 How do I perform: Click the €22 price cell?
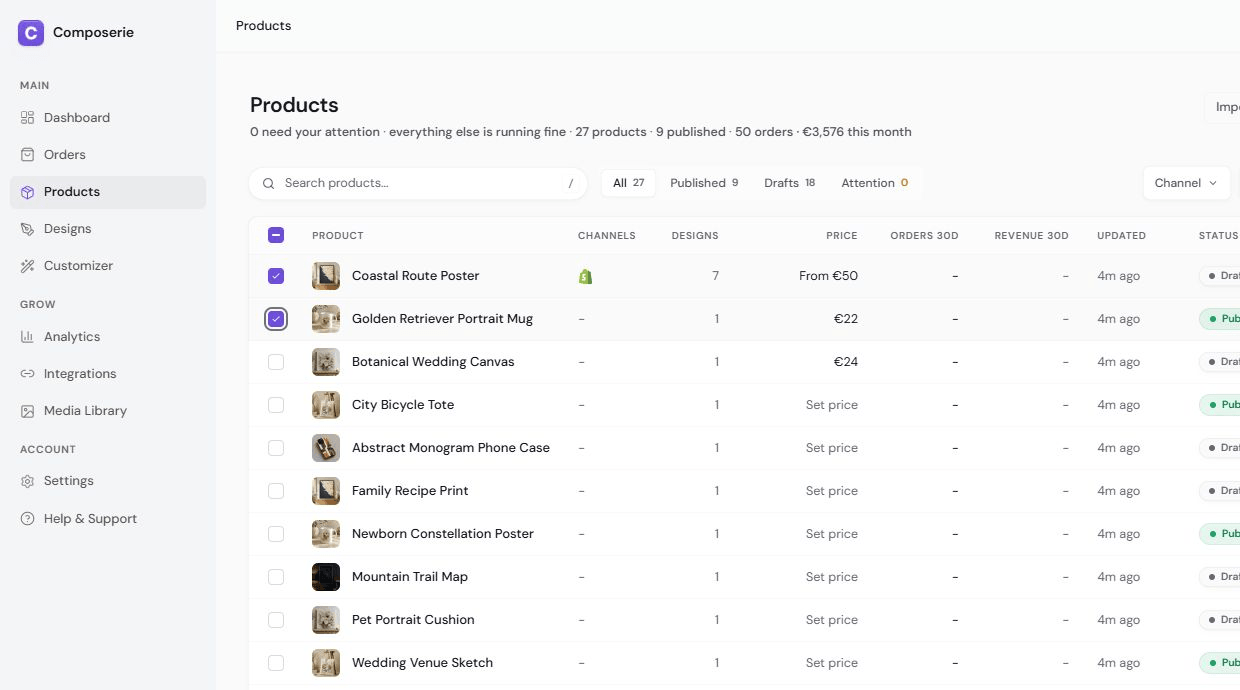846,319
